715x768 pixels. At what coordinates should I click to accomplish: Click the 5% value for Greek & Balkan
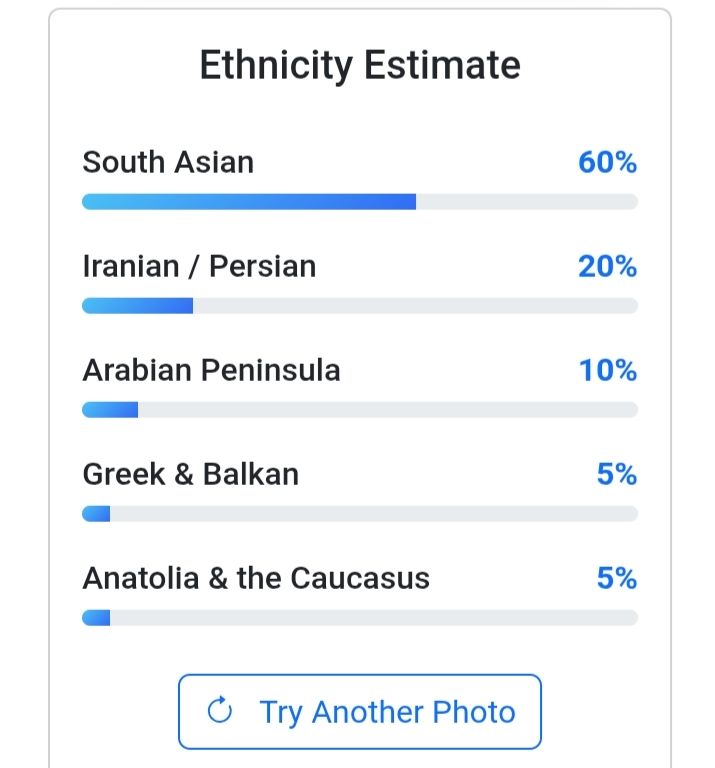[617, 474]
